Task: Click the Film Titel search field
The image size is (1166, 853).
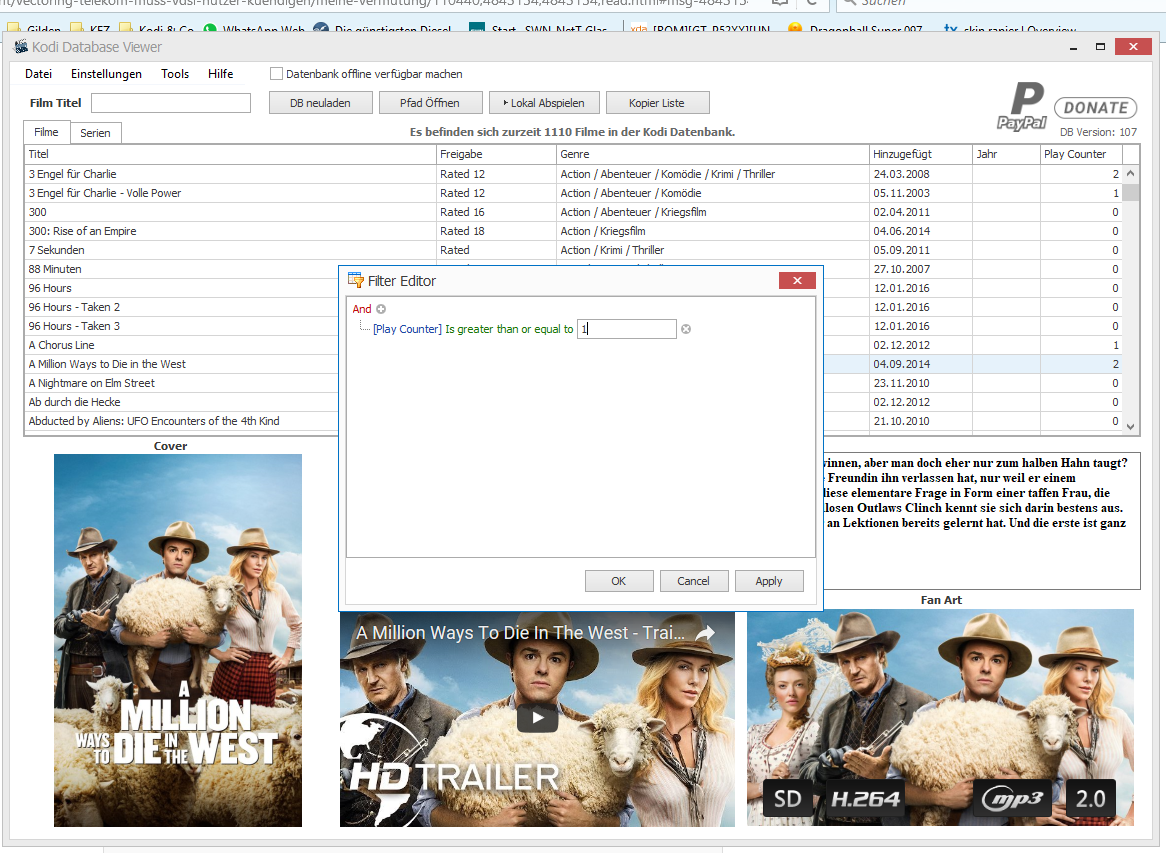Action: [170, 103]
